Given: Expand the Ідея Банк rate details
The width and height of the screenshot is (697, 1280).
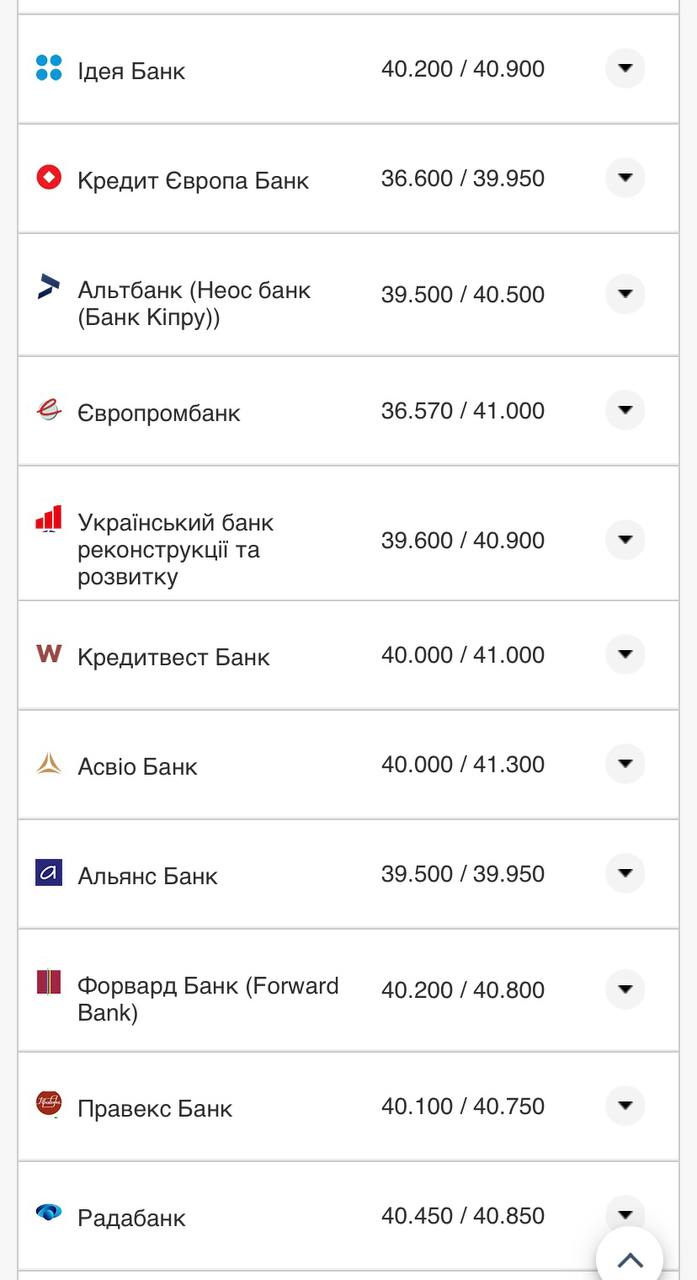Looking at the screenshot, I should (x=624, y=69).
